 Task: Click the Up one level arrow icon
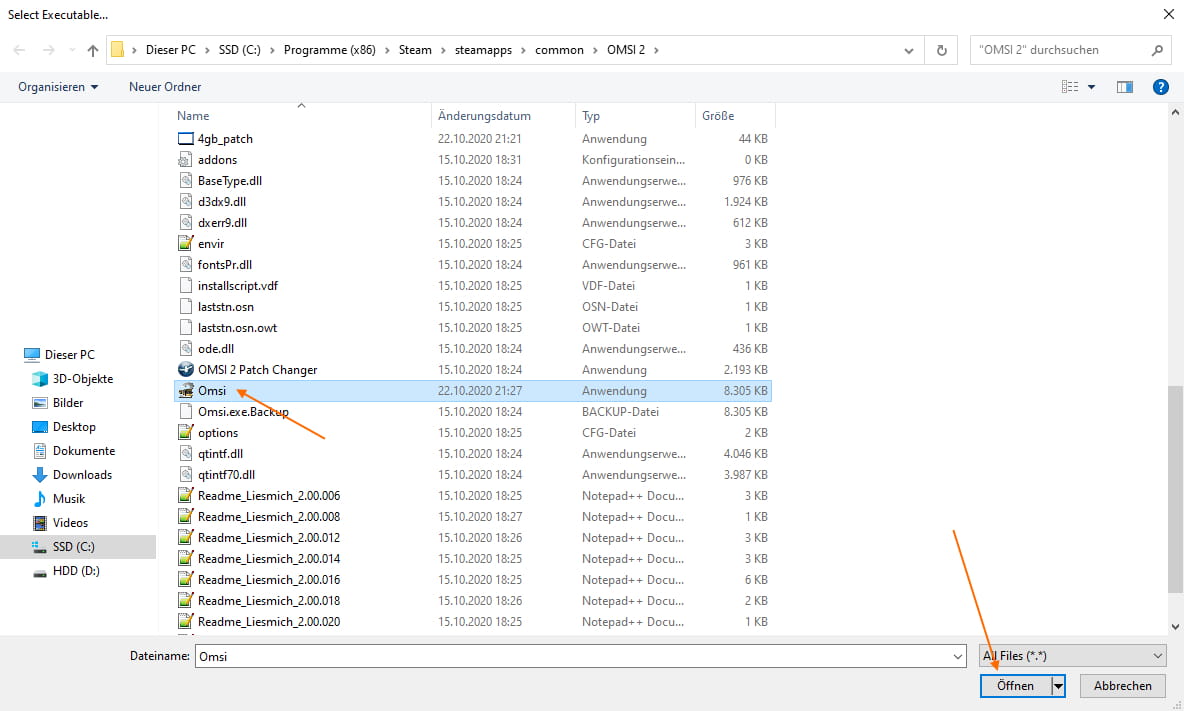coord(93,50)
